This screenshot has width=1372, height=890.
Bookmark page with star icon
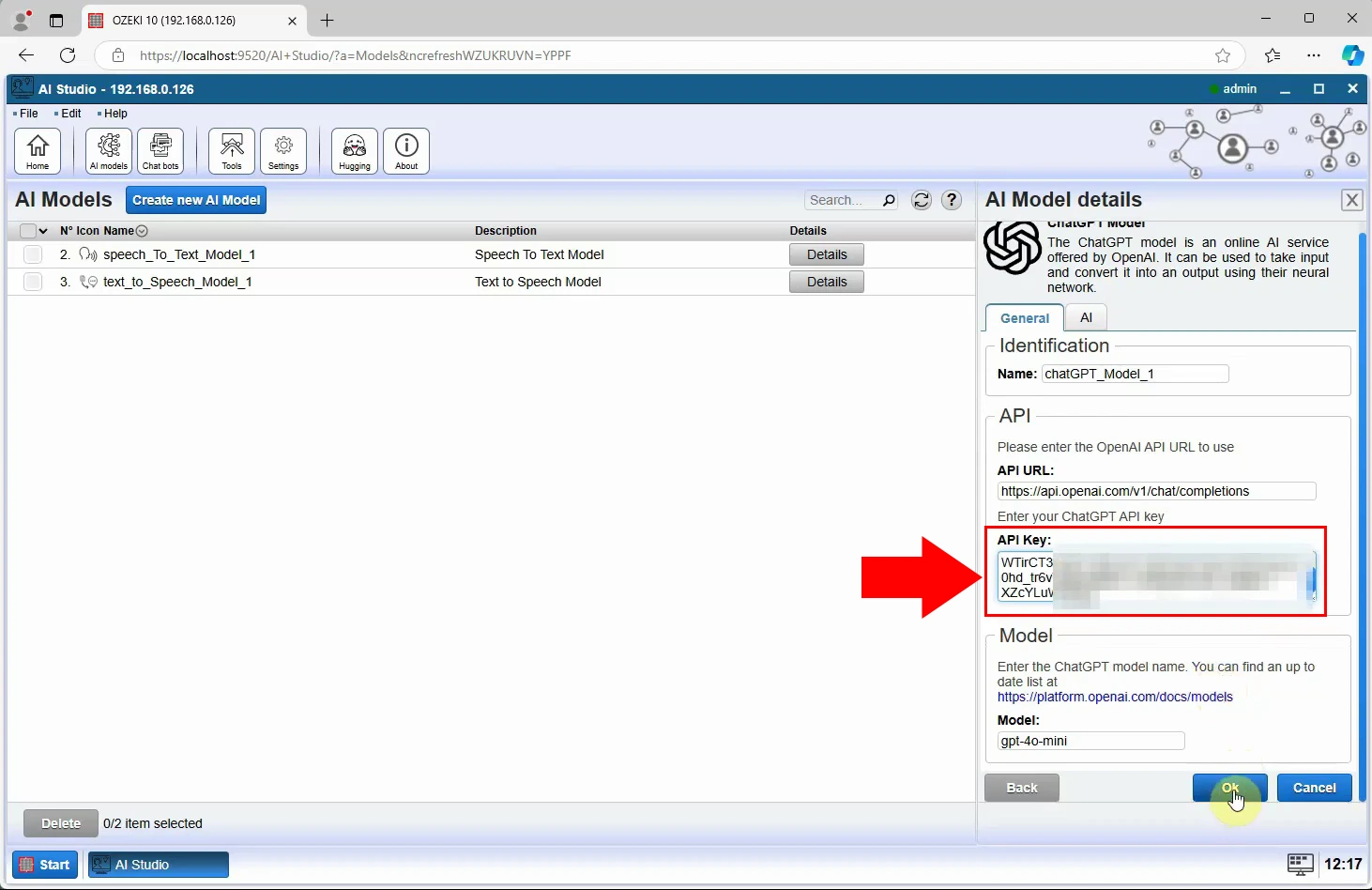[x=1223, y=55]
